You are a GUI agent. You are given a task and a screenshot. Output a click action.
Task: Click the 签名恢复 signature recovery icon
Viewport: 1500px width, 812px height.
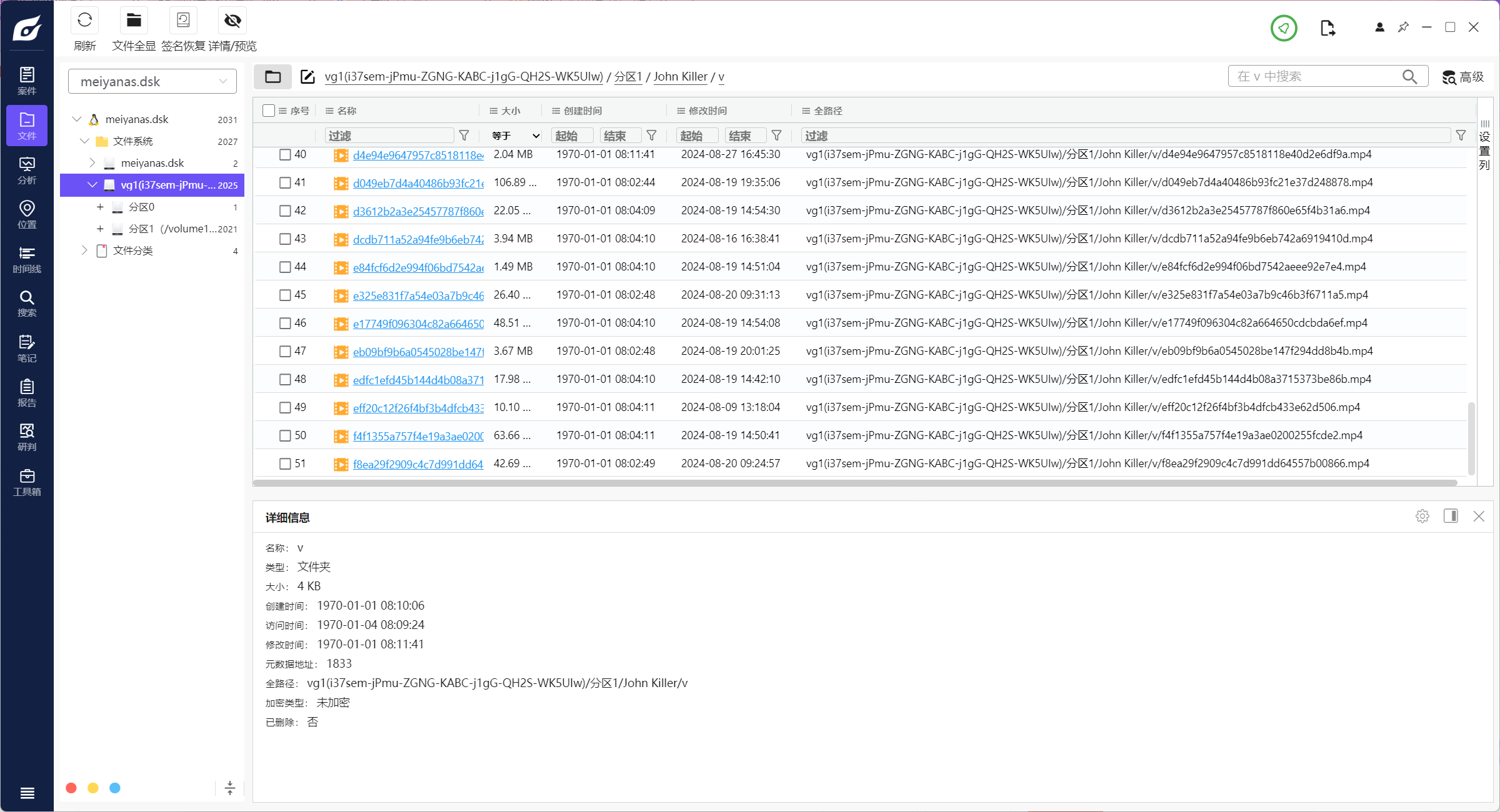pos(183,21)
